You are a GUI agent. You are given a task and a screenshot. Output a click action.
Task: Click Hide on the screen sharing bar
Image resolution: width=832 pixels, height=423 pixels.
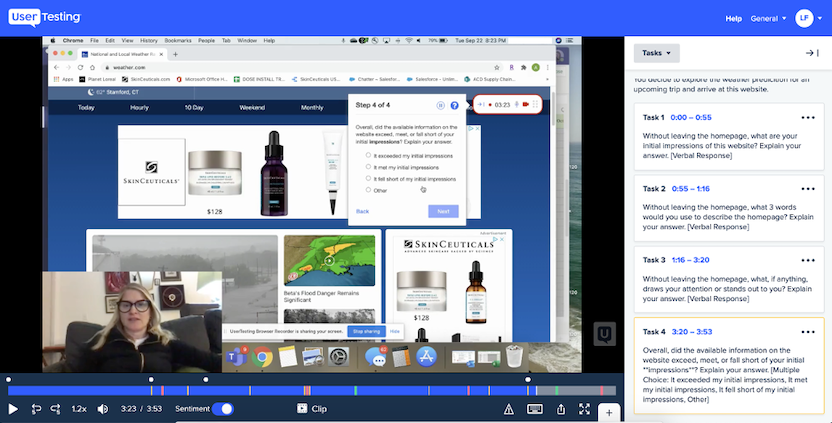(x=395, y=331)
